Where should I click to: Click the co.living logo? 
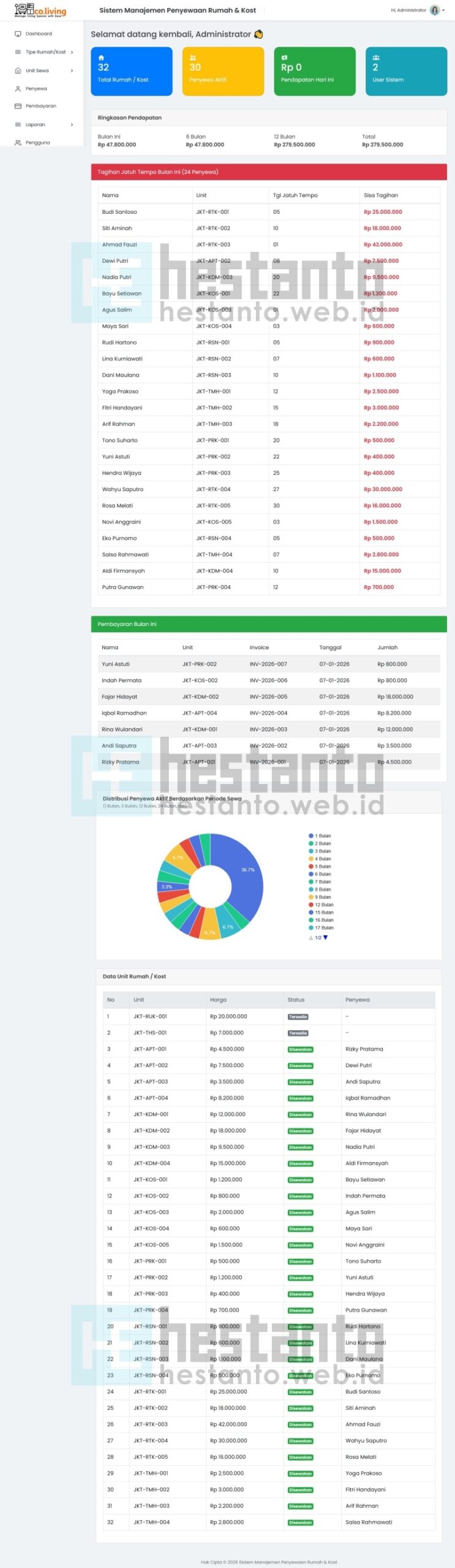tap(40, 10)
